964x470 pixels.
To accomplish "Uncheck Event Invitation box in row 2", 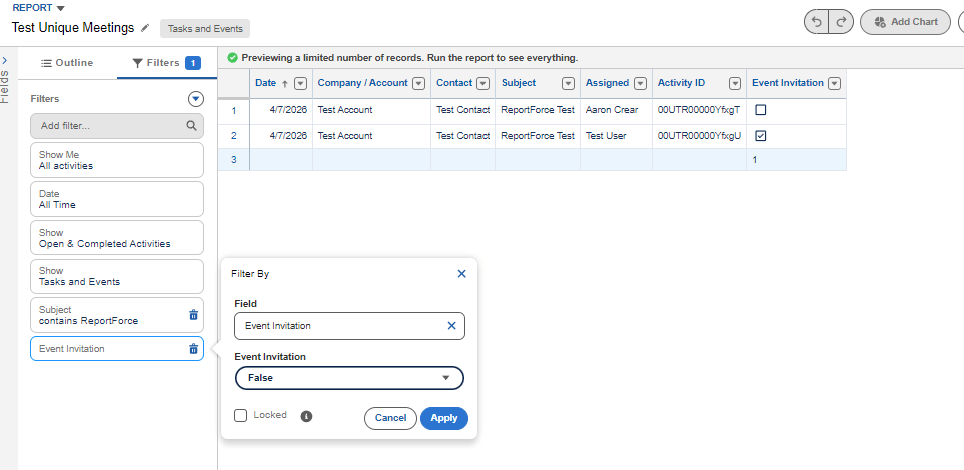I will (x=760, y=136).
